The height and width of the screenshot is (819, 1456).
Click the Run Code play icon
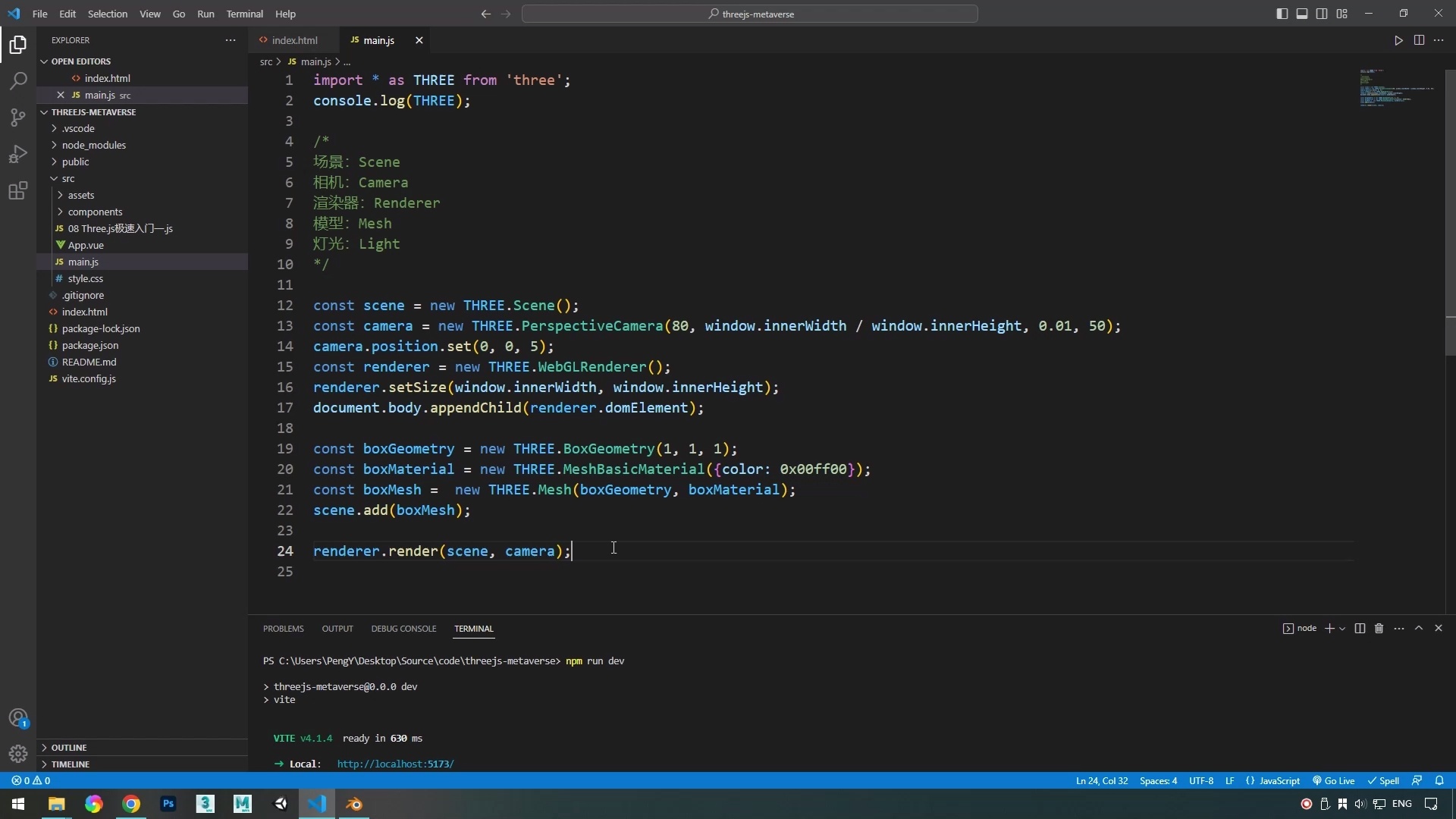pyautogui.click(x=1398, y=40)
